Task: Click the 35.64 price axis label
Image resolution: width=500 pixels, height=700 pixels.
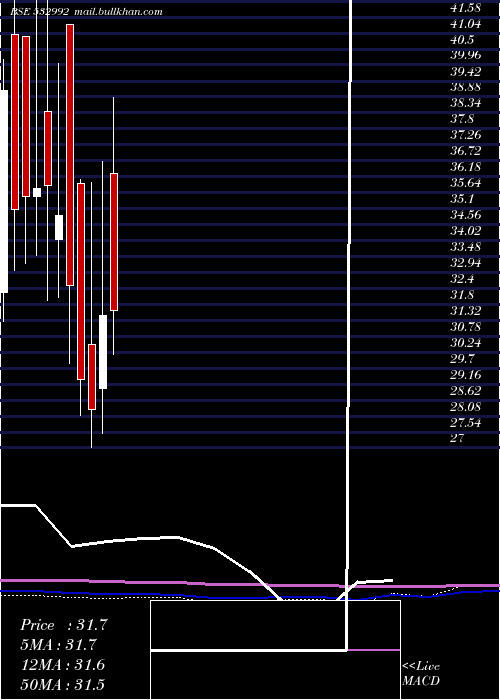Action: click(466, 183)
